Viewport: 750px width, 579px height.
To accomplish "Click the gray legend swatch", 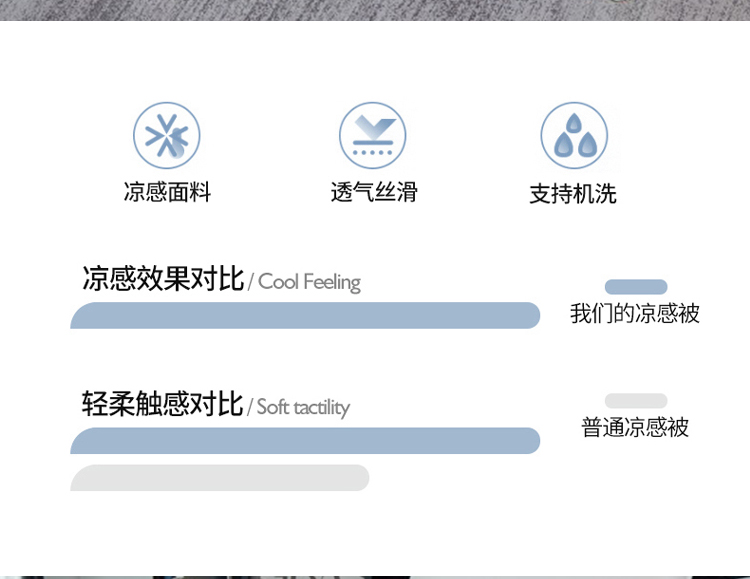I will 636,401.
